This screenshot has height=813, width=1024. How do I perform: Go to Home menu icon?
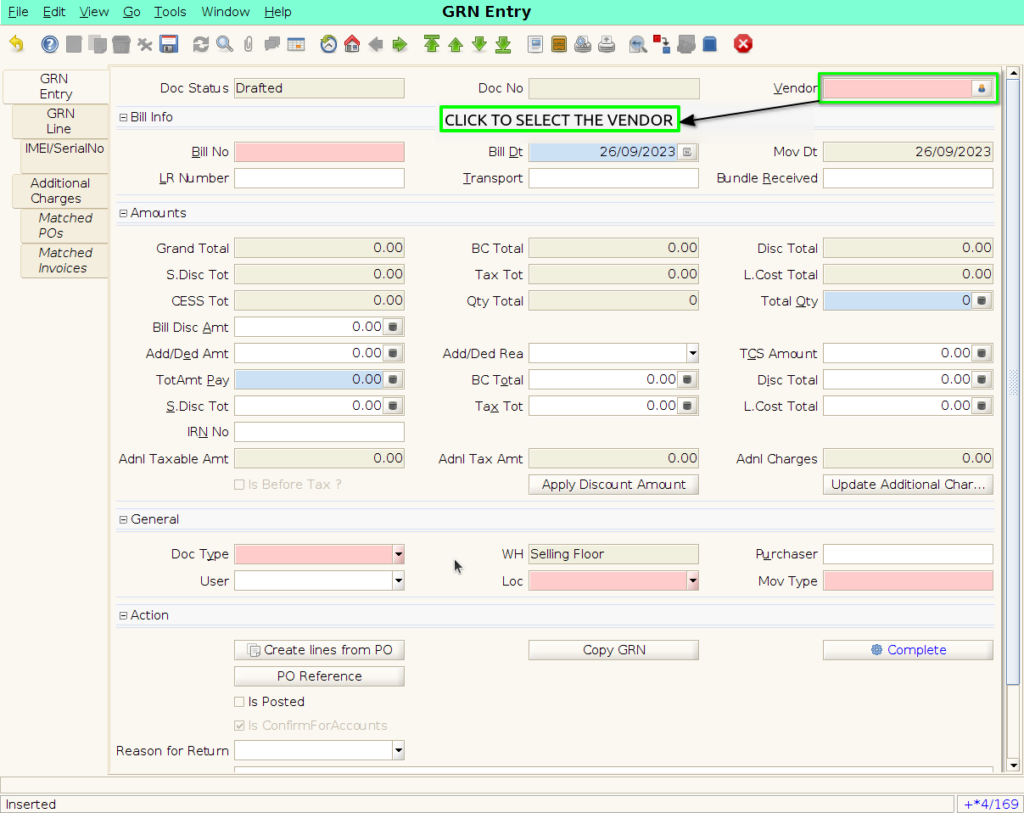point(352,44)
